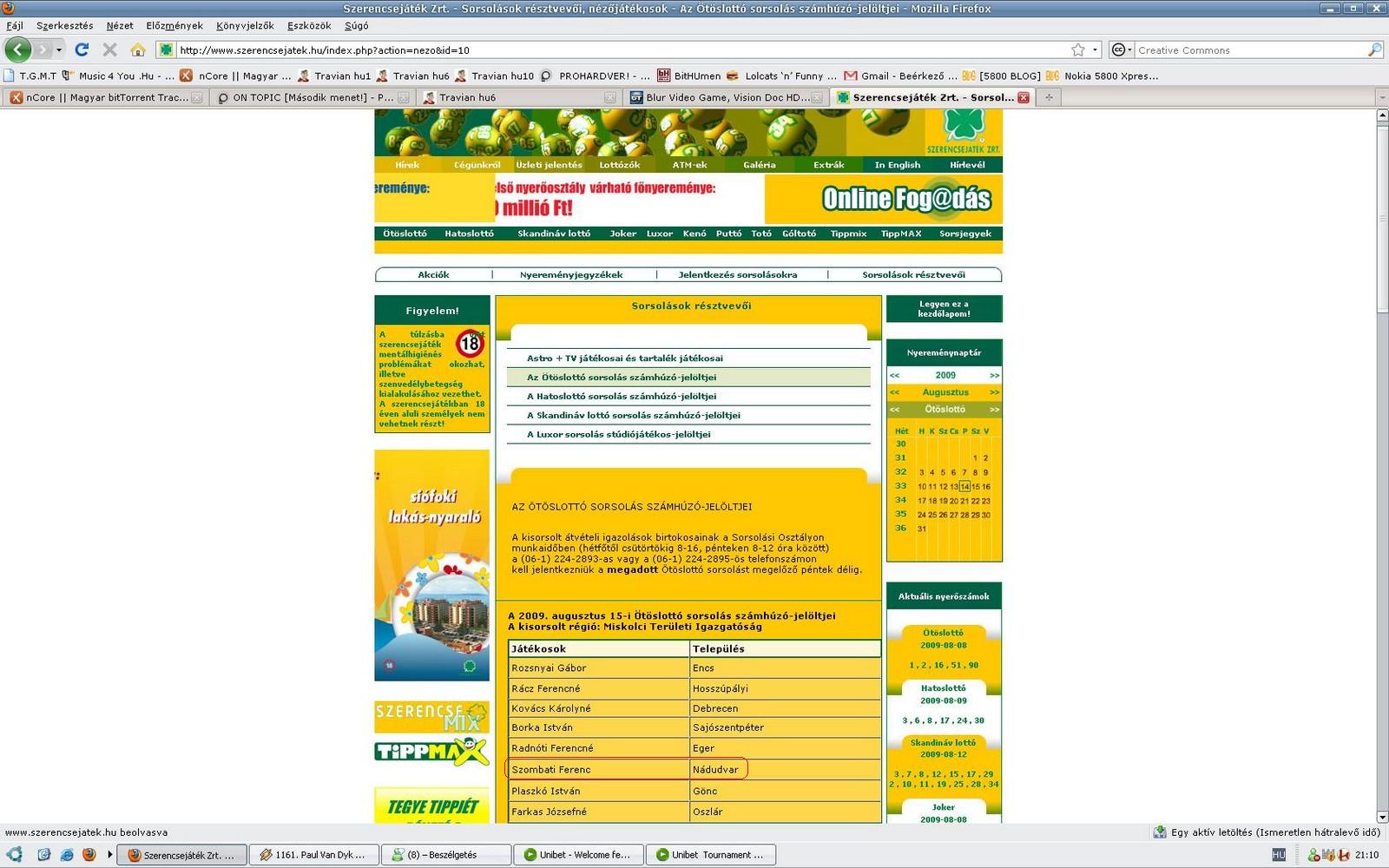Screen dimensions: 1389x868
Task: Open the Szerkesztés menu
Action: click(x=64, y=25)
